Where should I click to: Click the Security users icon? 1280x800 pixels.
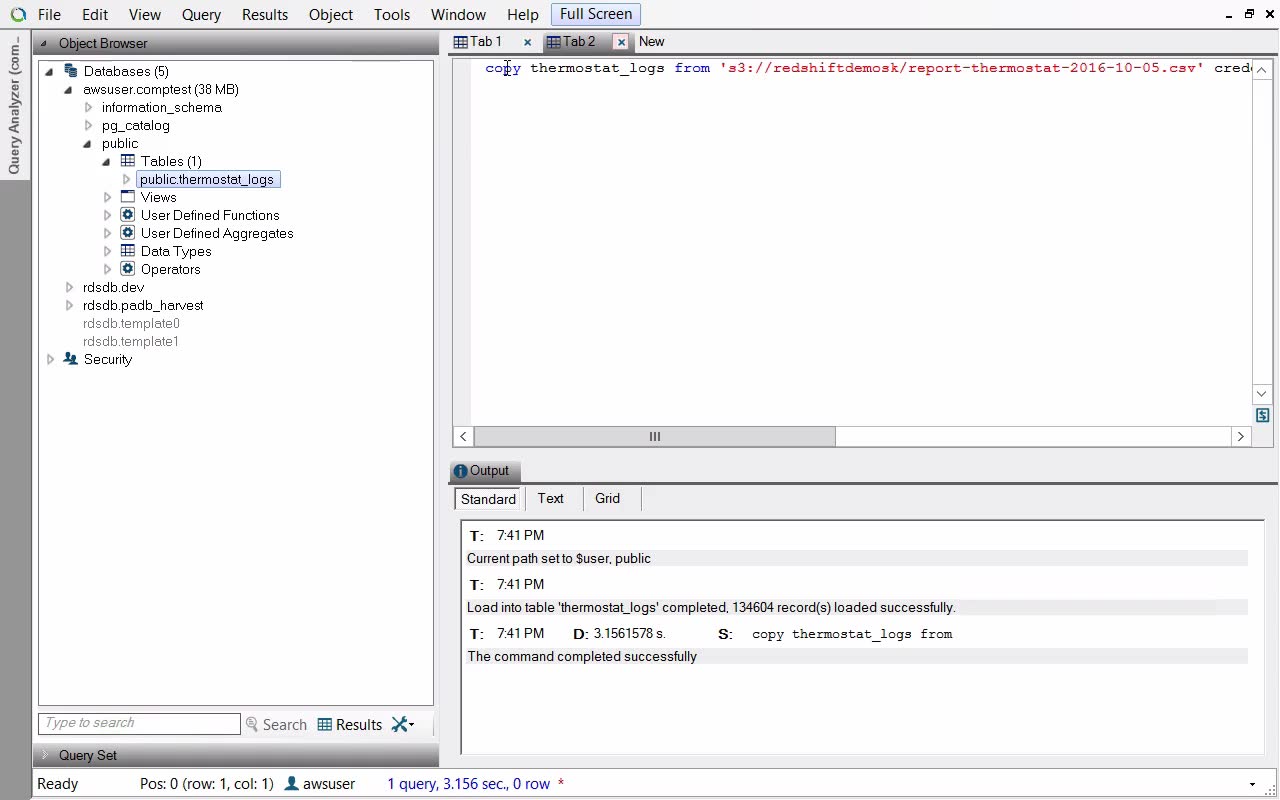70,359
